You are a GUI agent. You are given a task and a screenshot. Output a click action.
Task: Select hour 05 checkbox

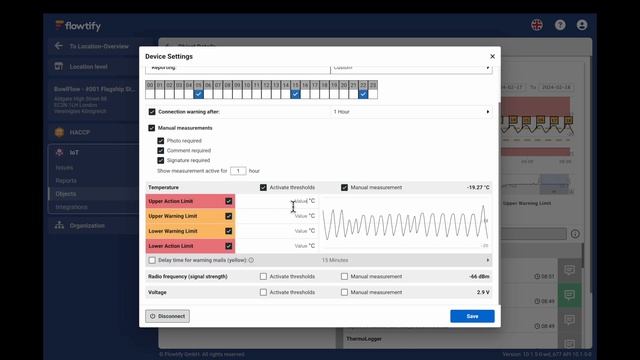[198, 94]
